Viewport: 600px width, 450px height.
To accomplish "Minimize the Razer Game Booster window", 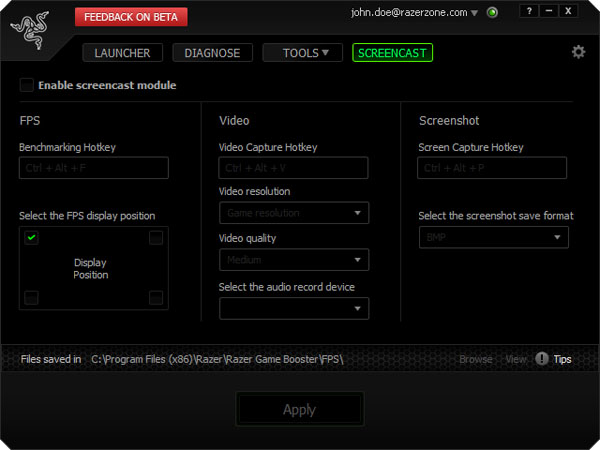I will tap(549, 11).
